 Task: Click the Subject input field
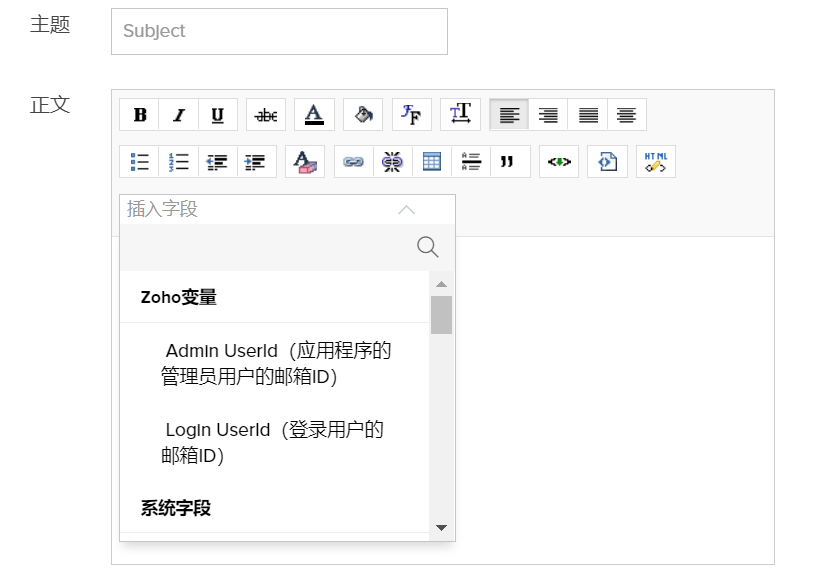[x=279, y=31]
